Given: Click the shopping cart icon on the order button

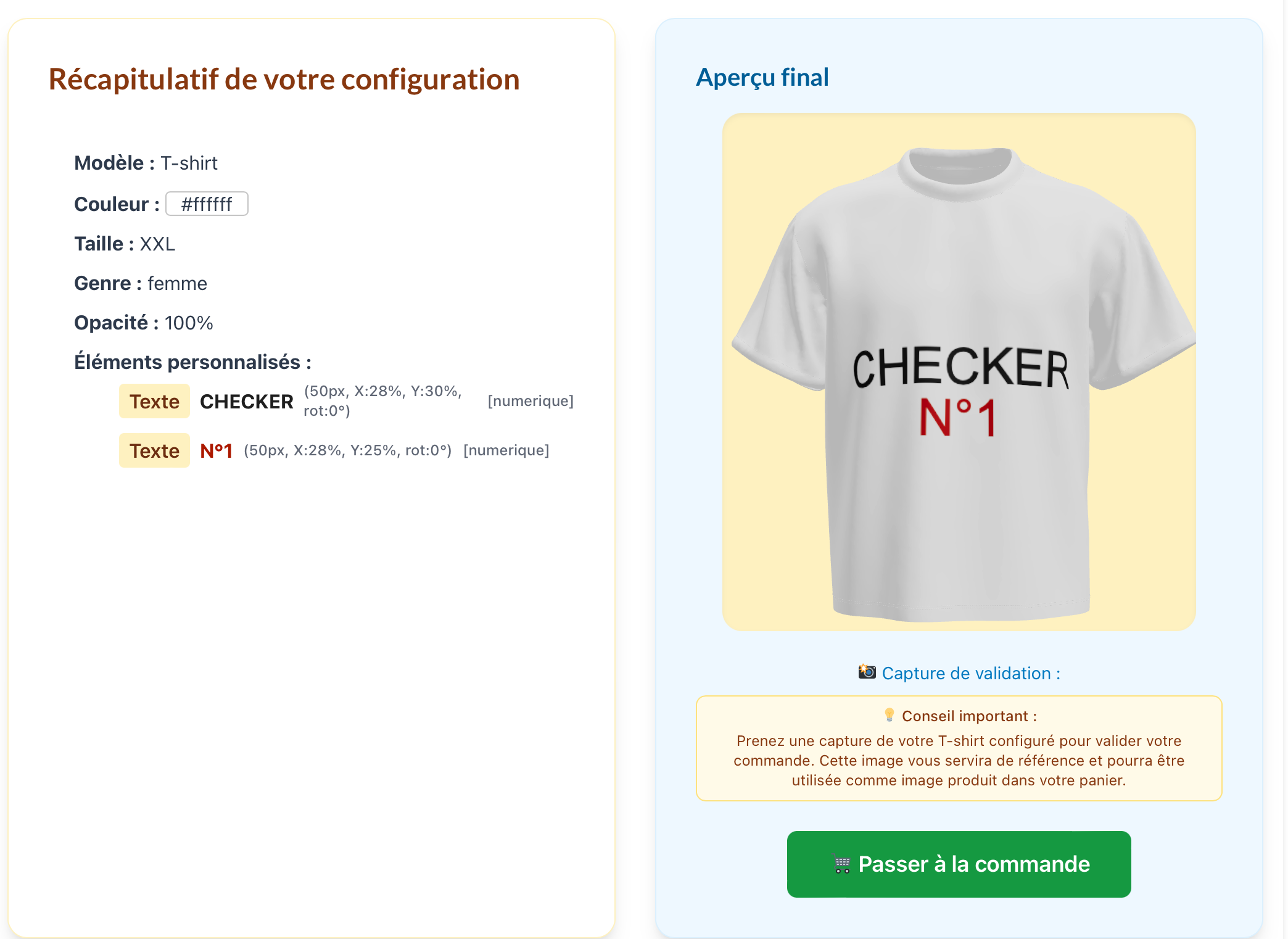Looking at the screenshot, I should (x=842, y=864).
